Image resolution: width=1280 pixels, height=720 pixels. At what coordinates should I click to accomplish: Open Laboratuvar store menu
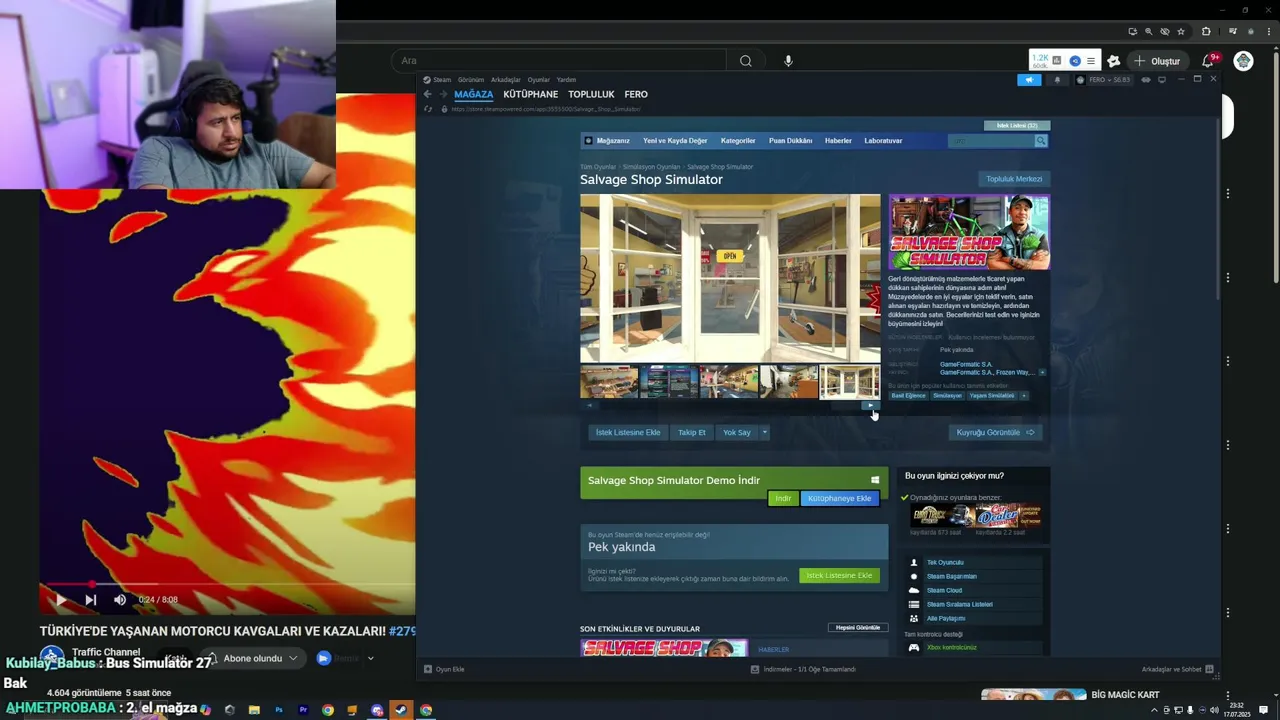pos(883,141)
